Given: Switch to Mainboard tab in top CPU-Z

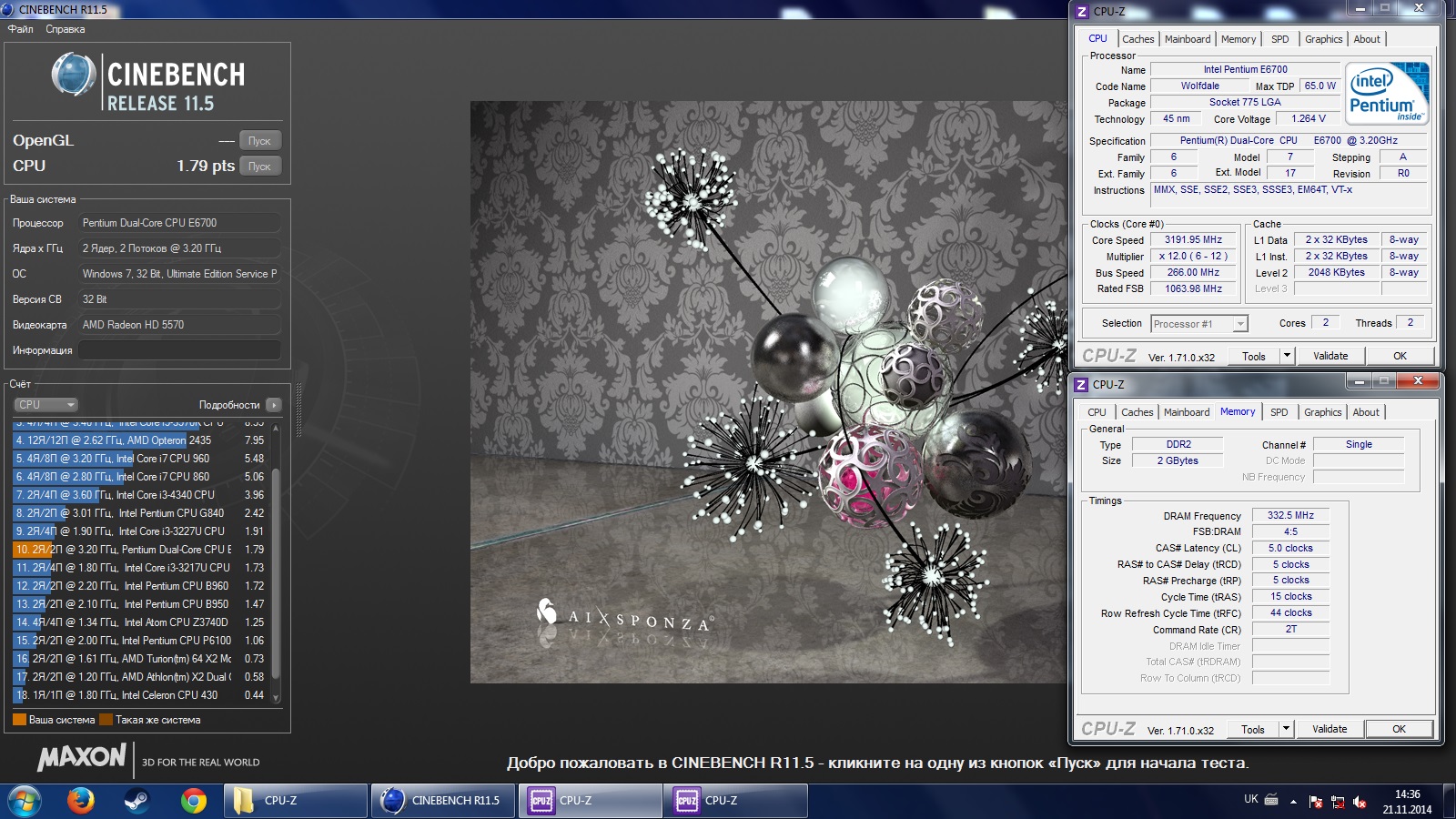Looking at the screenshot, I should click(1188, 39).
